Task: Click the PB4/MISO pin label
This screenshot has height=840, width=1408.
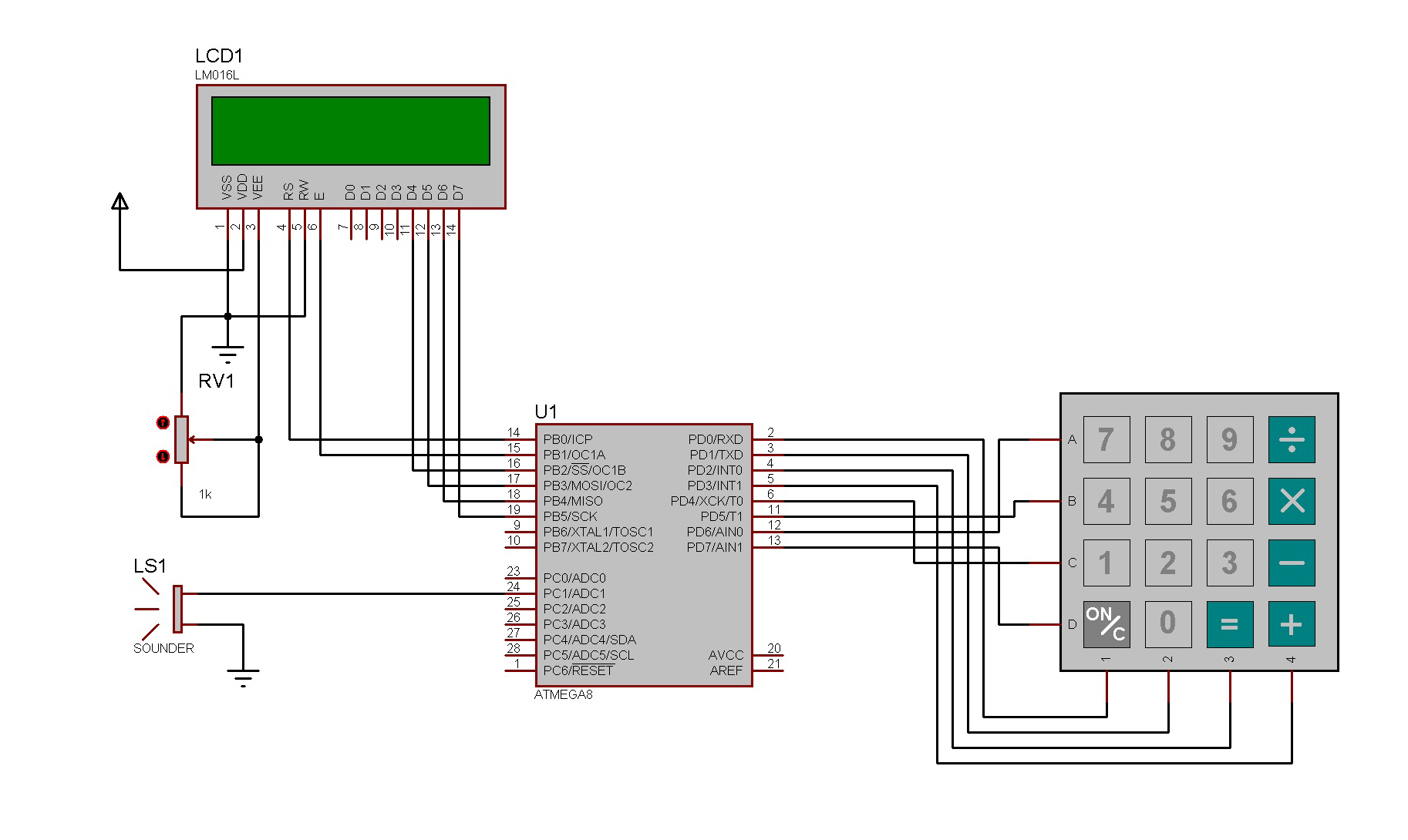Action: click(573, 502)
